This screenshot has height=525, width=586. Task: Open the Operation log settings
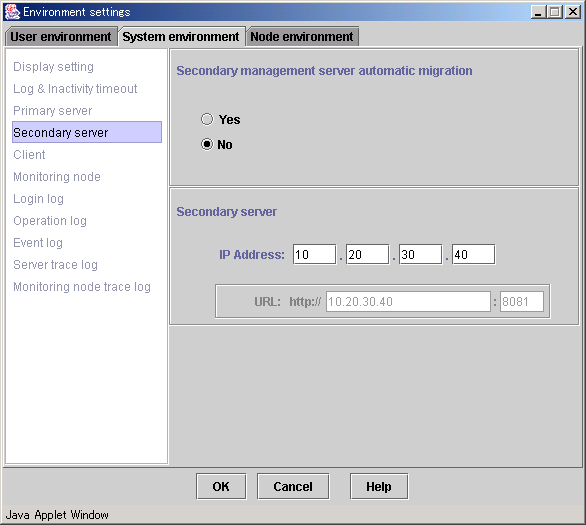[x=50, y=221]
